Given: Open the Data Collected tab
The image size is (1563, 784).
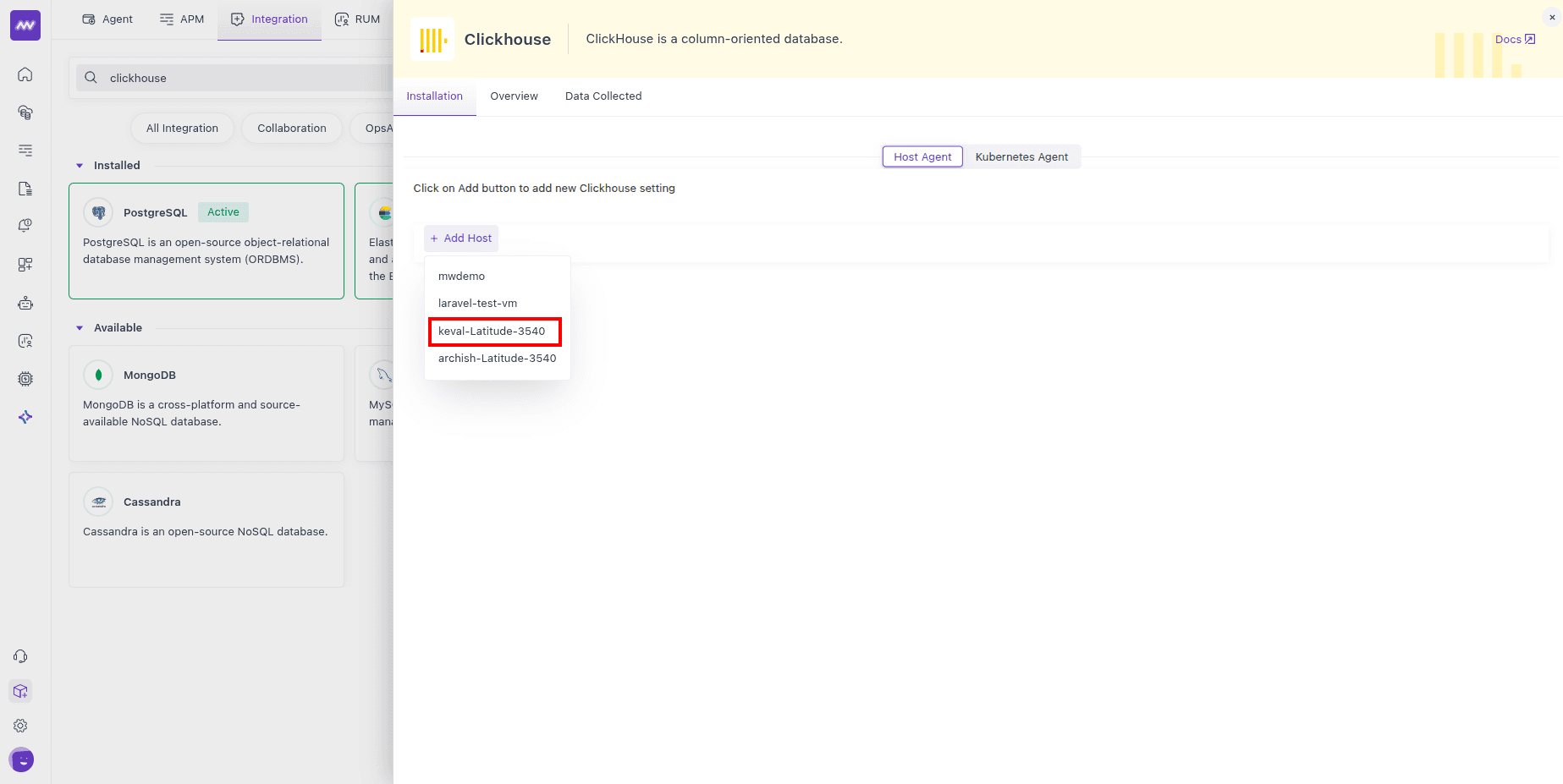Looking at the screenshot, I should (603, 96).
